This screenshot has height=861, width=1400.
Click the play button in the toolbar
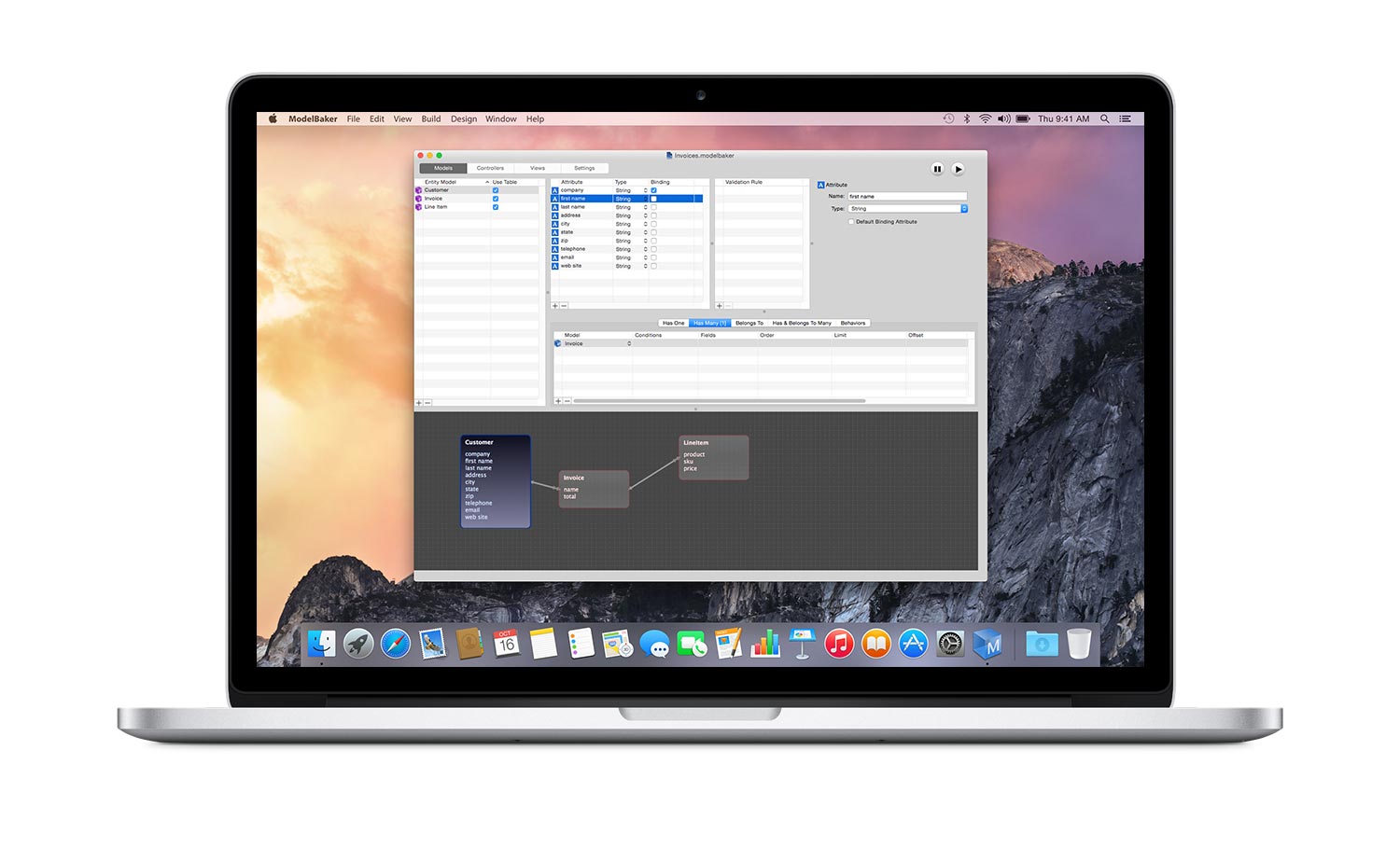click(x=958, y=169)
